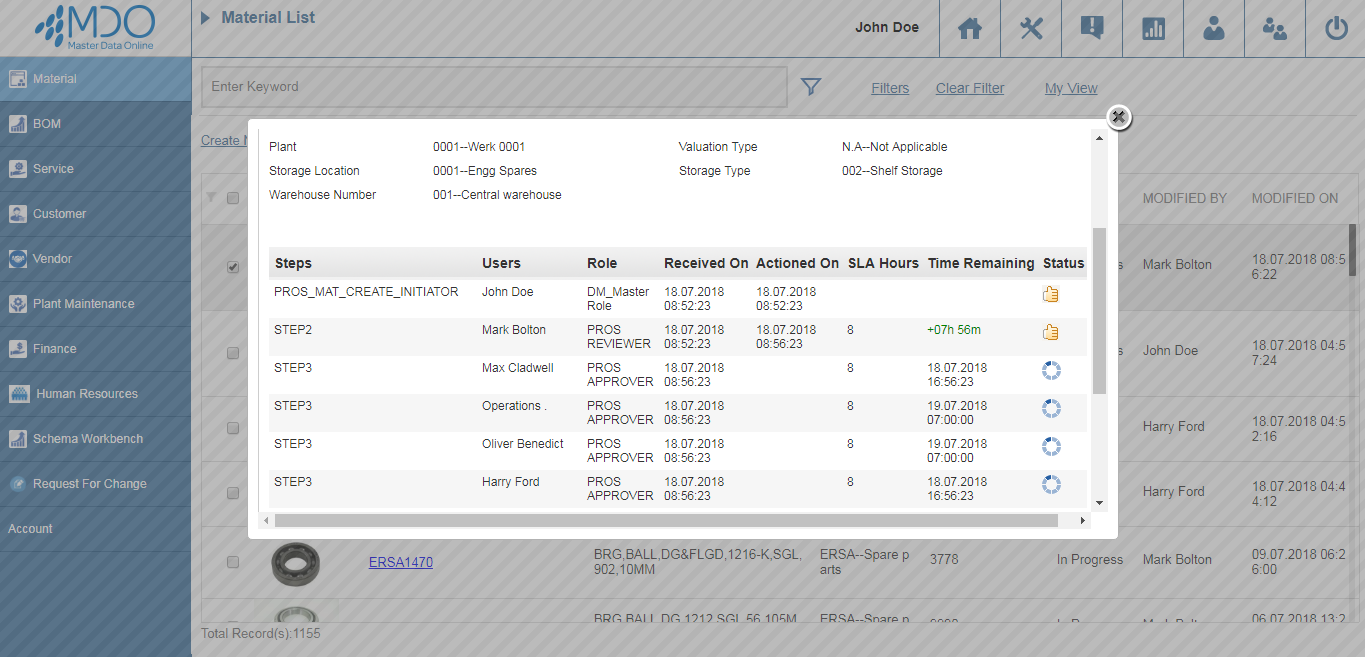1365x657 pixels.
Task: Open the ERSA1470 material link
Action: click(x=400, y=562)
